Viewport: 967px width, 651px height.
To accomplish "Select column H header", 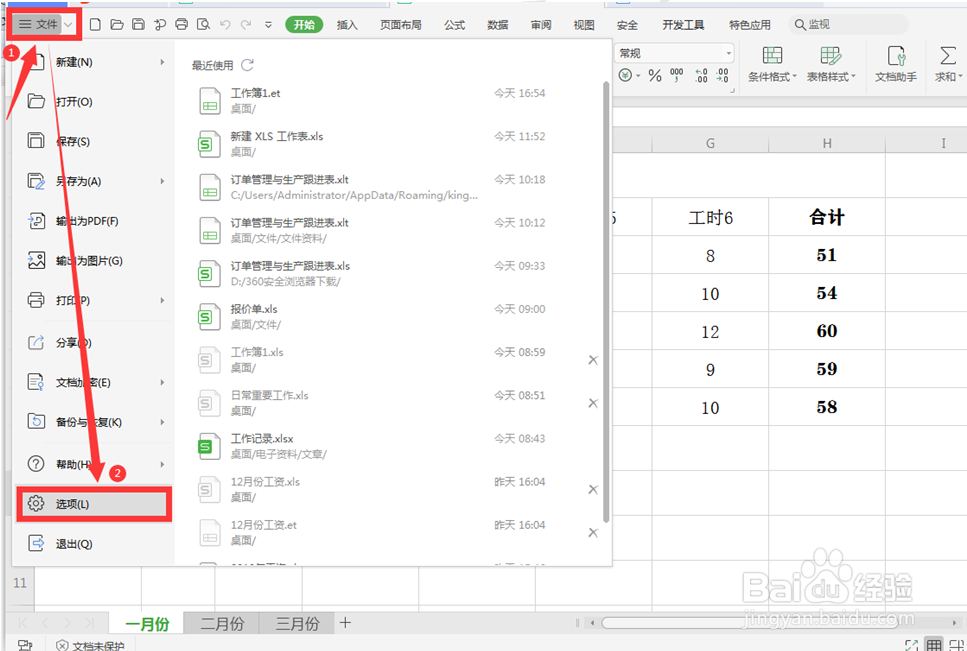I will [x=827, y=143].
